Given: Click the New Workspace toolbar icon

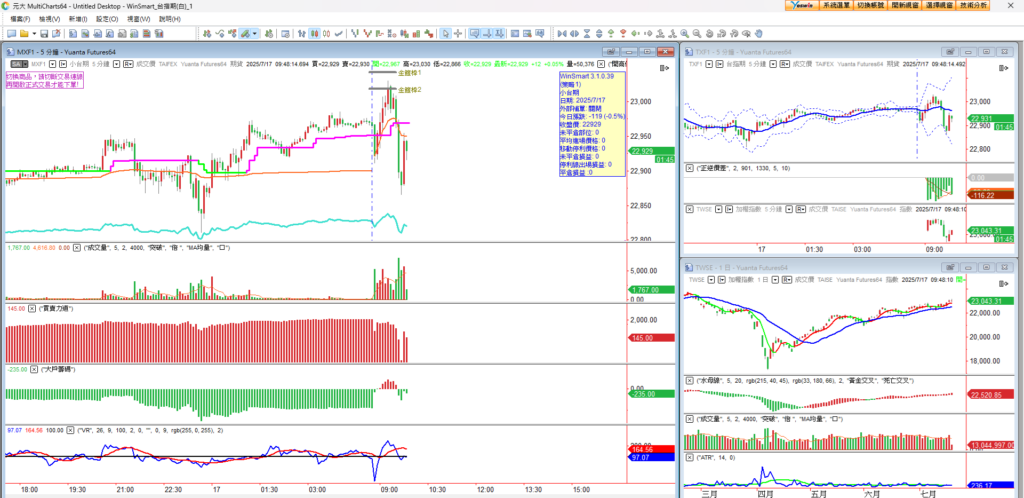Looking at the screenshot, I should tap(11, 33).
